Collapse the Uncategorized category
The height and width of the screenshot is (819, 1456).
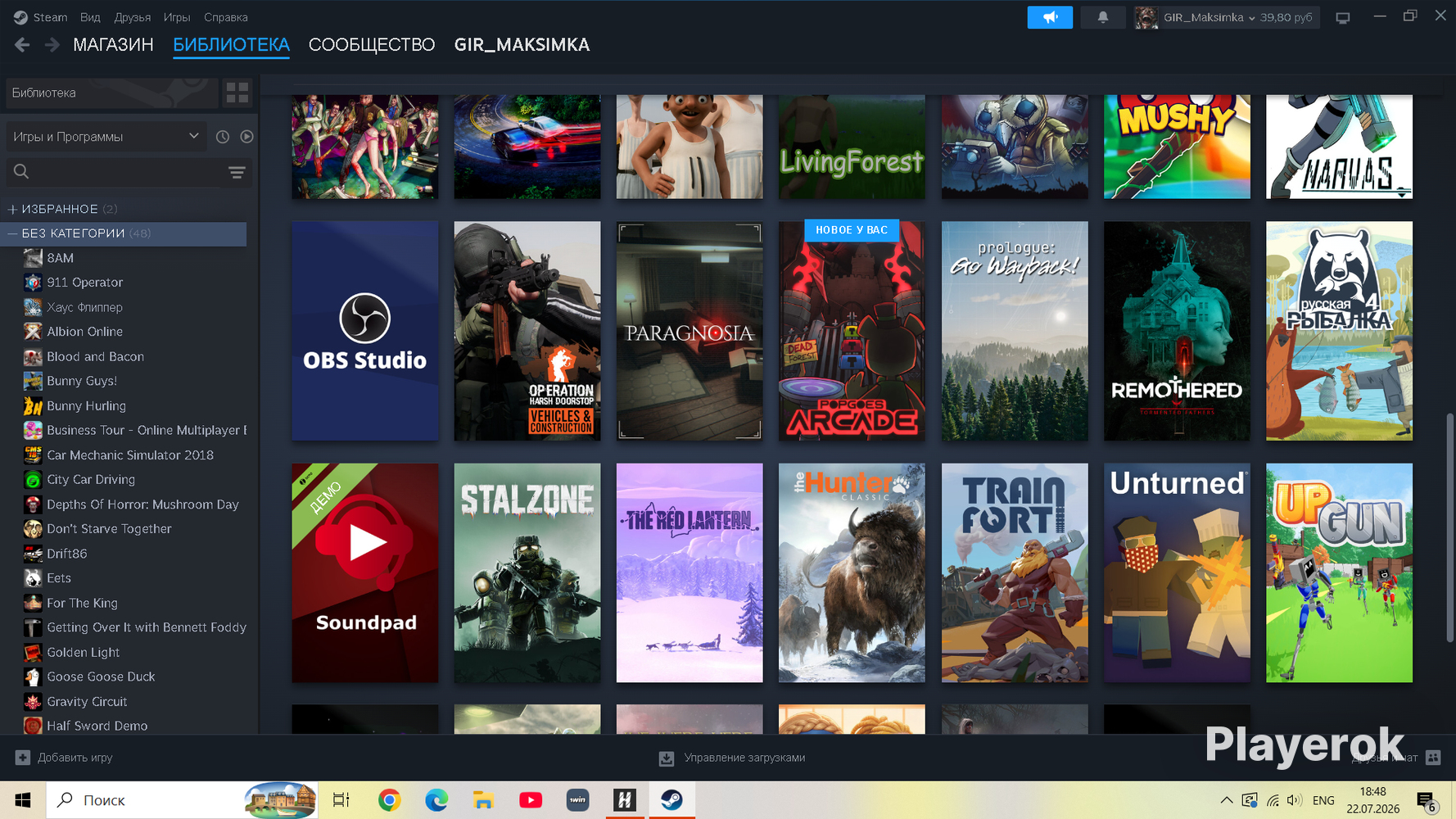(x=12, y=234)
